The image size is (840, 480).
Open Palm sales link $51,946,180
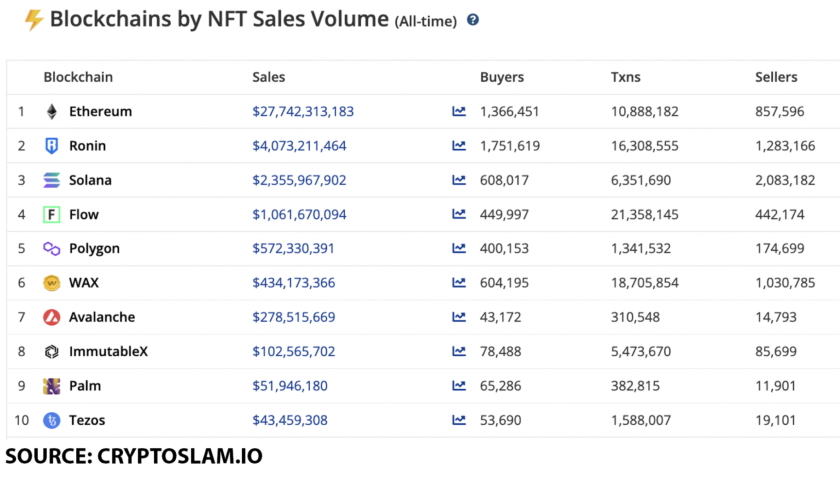click(x=290, y=386)
